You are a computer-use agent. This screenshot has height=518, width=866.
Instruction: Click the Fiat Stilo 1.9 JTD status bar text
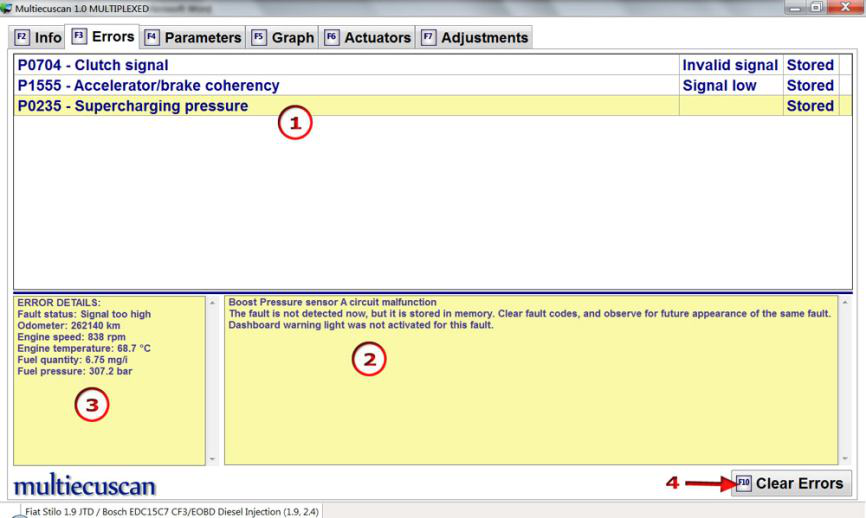pos(172,511)
